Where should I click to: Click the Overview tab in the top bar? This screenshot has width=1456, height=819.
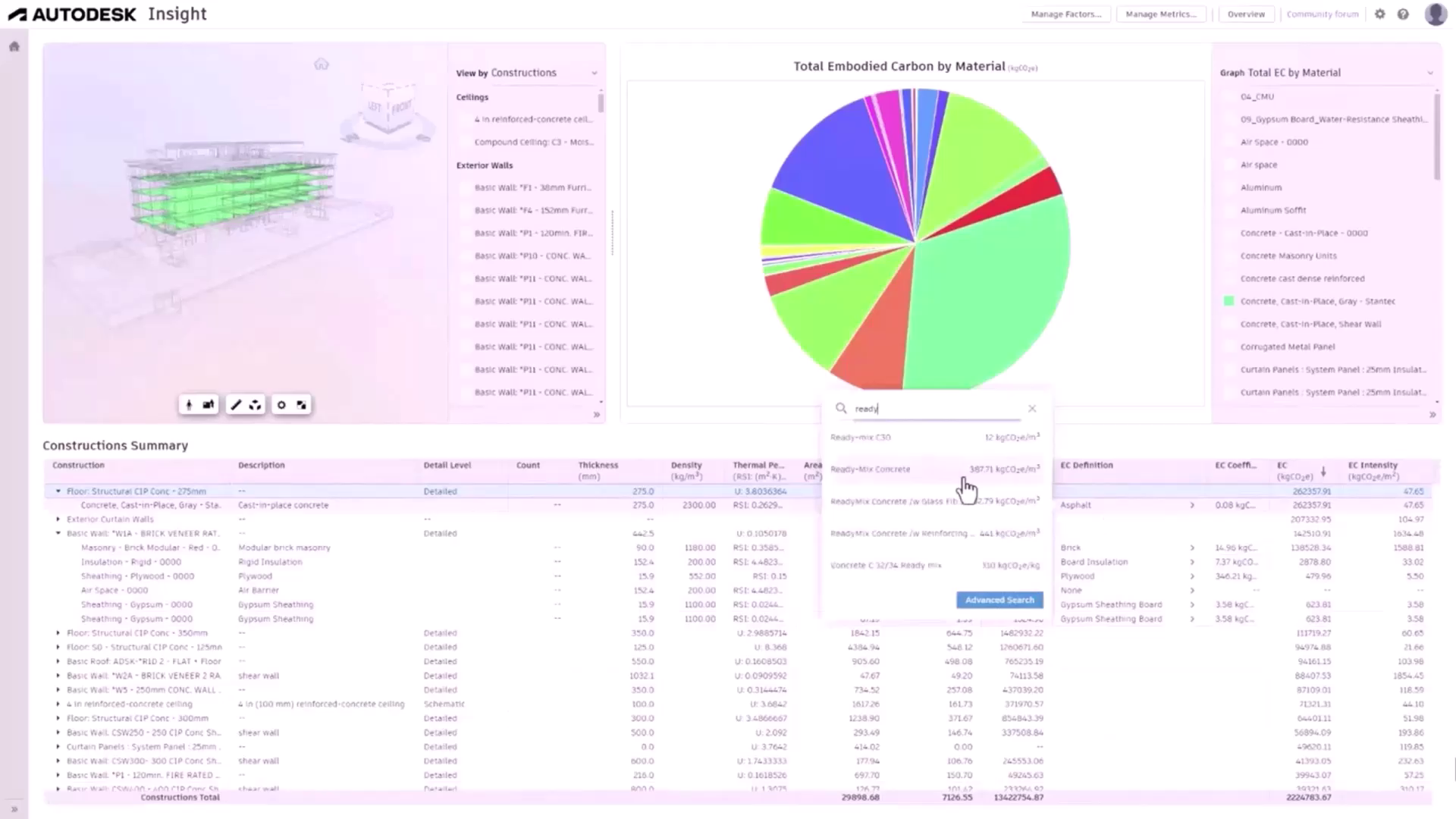pos(1246,14)
